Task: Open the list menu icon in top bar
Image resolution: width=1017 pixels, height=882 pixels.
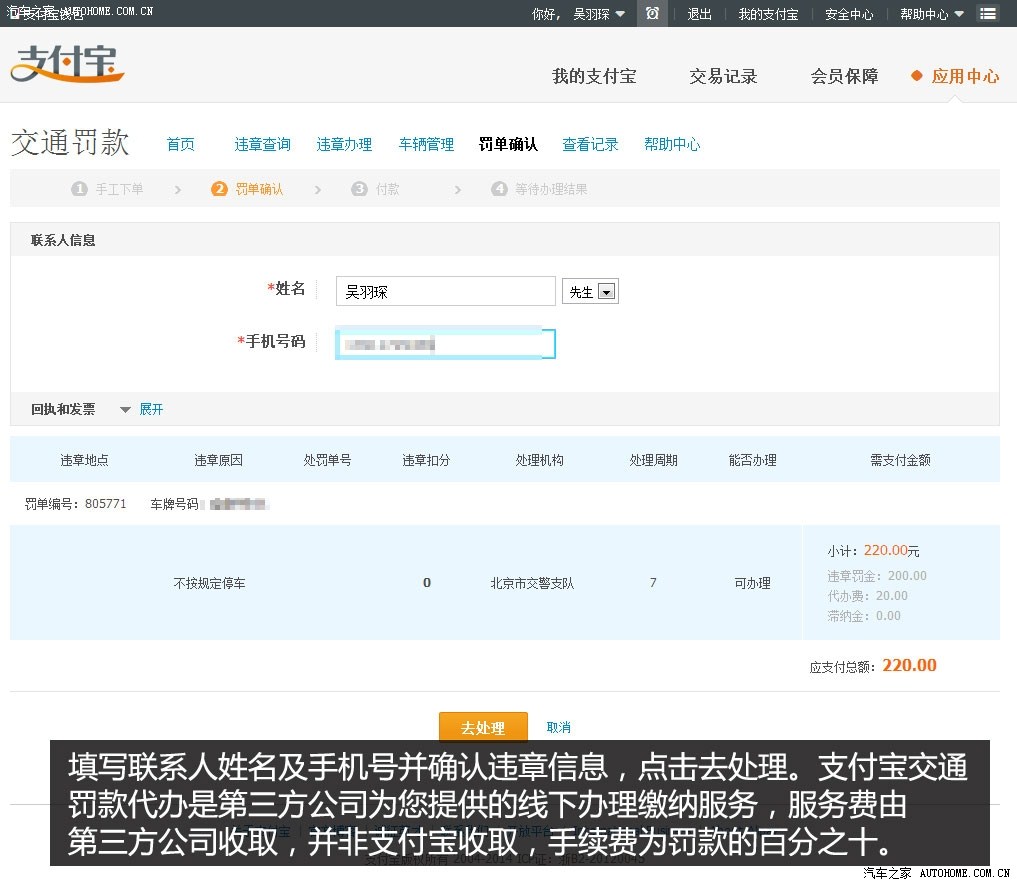Action: 988,14
